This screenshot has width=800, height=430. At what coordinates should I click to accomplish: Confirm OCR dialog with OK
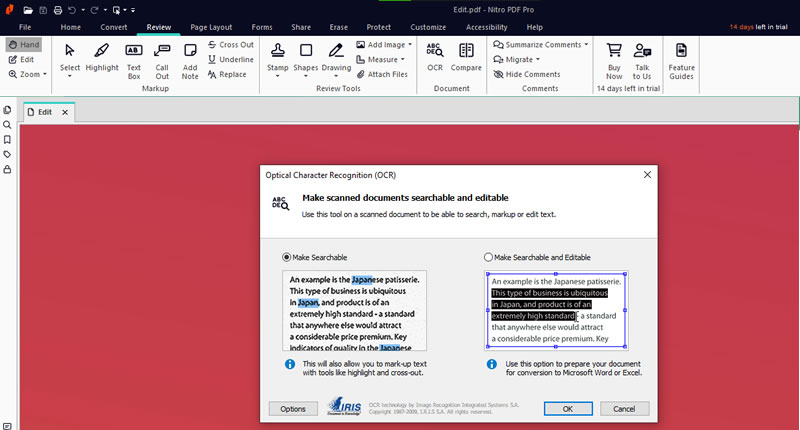coord(568,409)
